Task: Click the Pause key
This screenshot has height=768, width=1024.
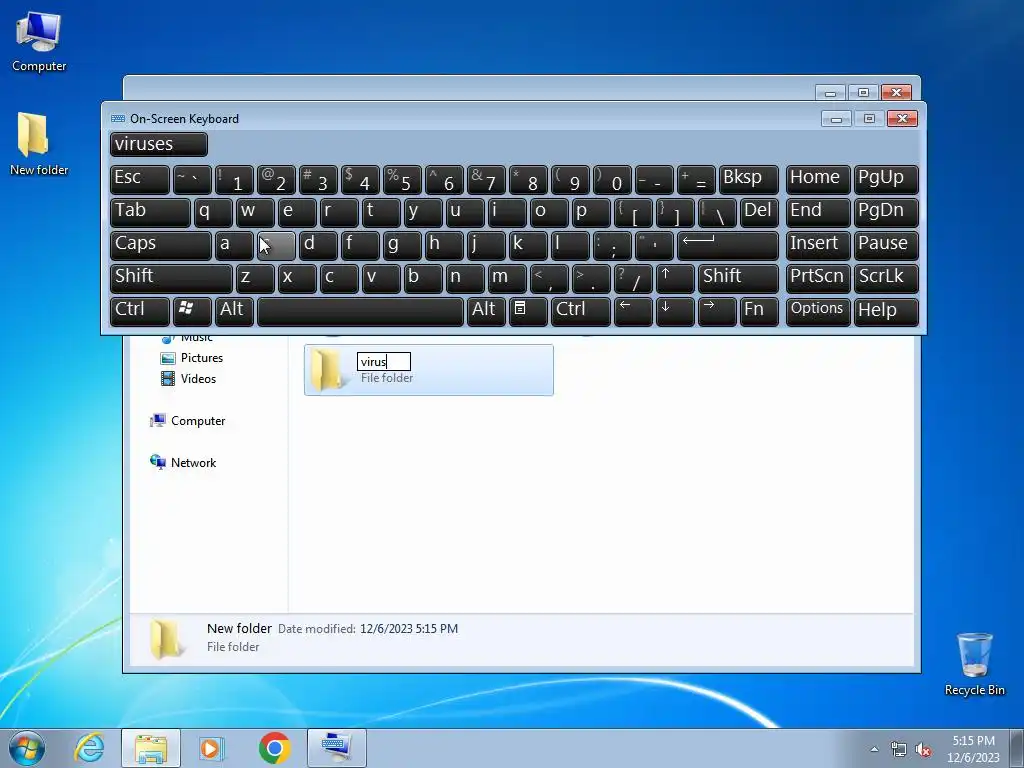Action: click(886, 246)
